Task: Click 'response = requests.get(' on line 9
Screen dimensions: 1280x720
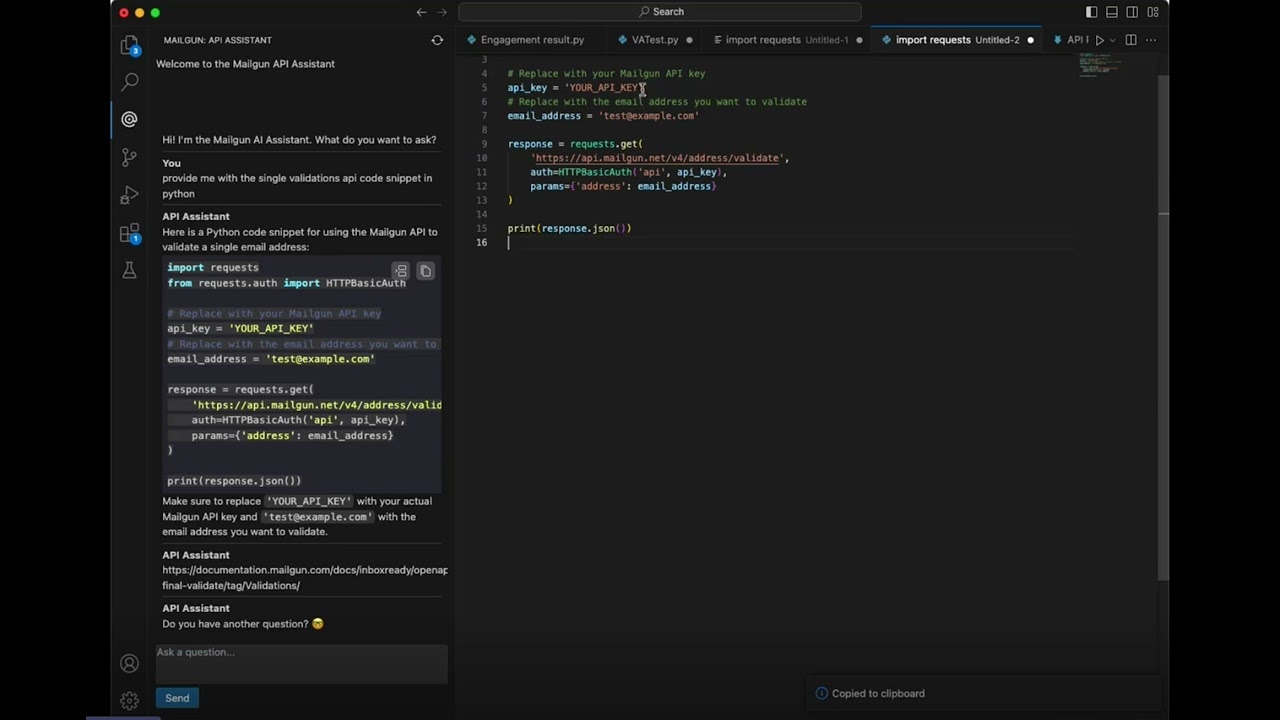Action: (575, 144)
